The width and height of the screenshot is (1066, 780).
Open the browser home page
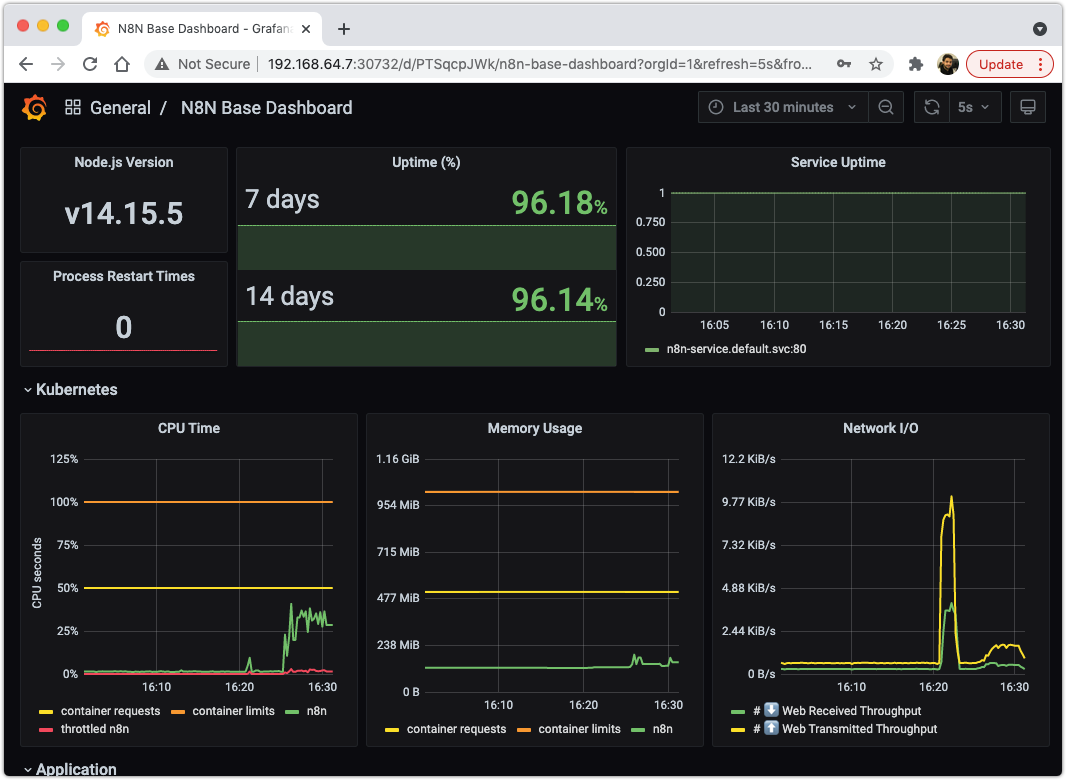coord(122,64)
